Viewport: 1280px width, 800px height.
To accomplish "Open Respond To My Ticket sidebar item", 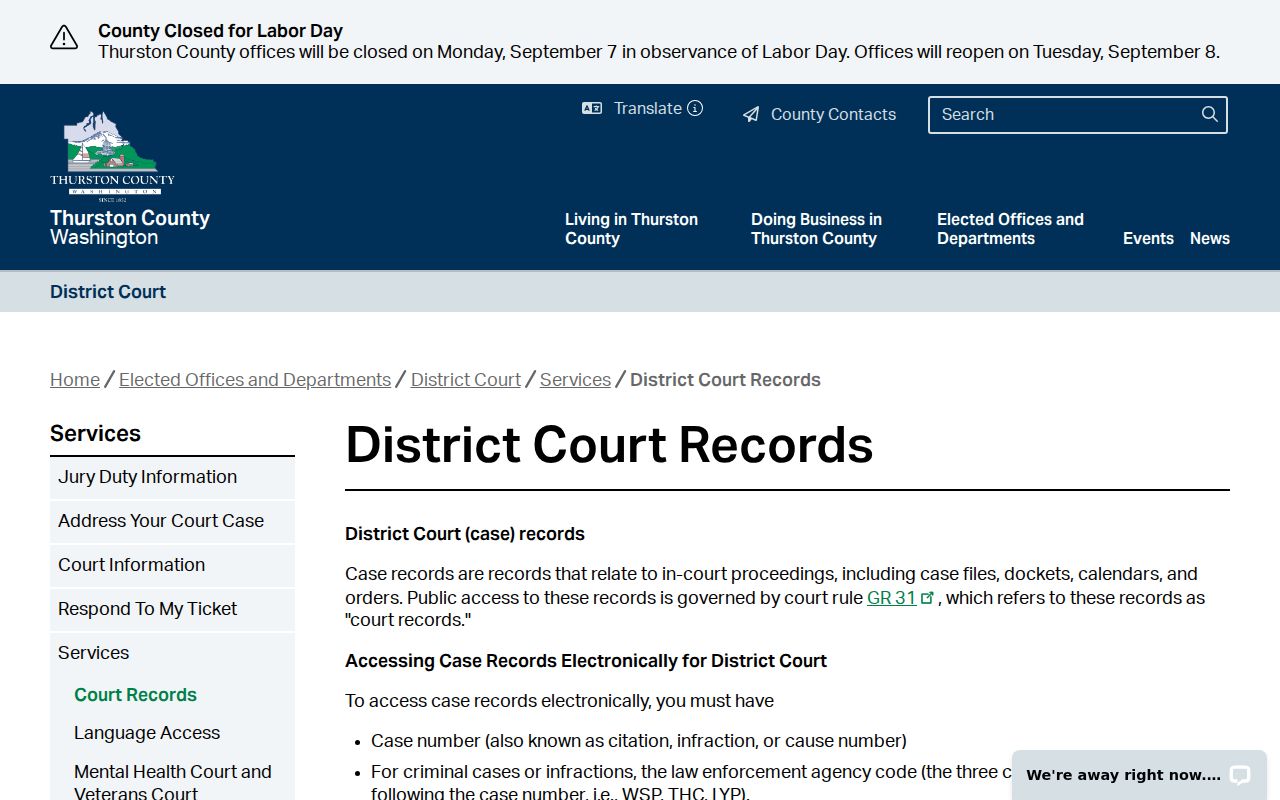I will [x=172, y=610].
